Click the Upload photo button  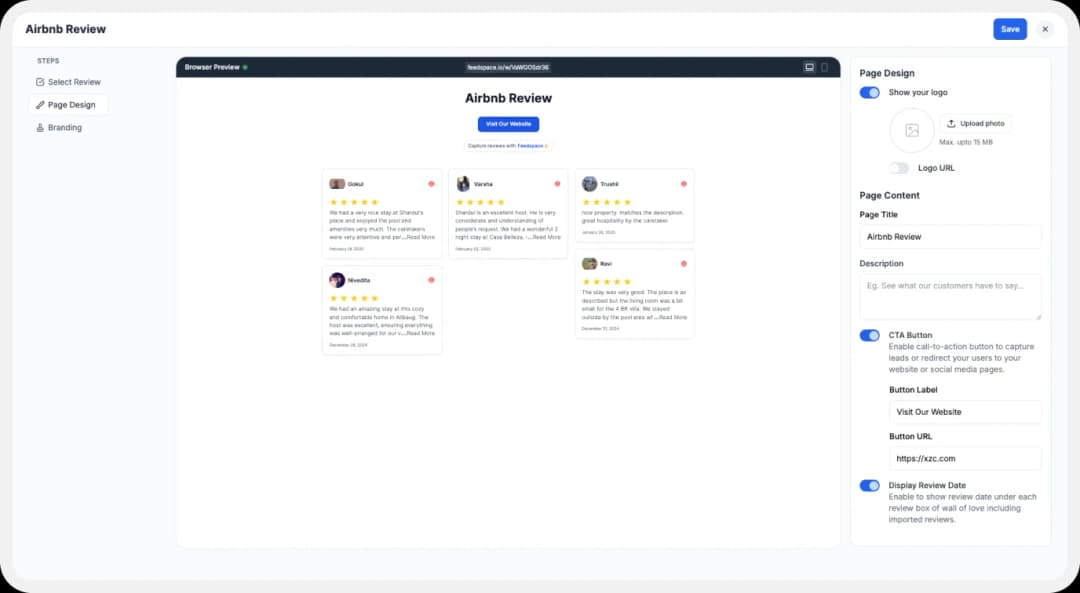pos(975,124)
